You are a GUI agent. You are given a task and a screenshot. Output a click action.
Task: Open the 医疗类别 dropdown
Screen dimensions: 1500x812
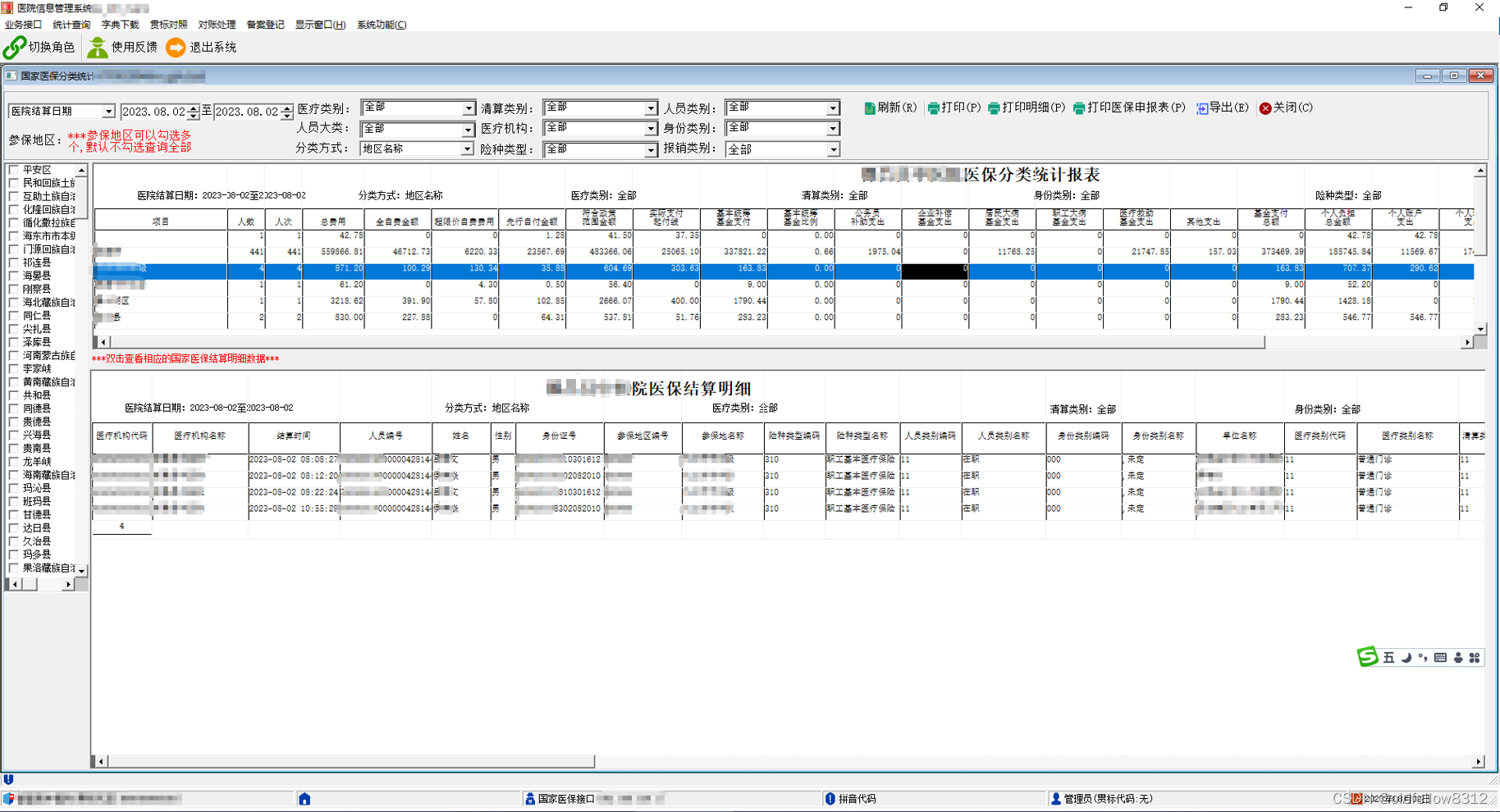pos(470,107)
